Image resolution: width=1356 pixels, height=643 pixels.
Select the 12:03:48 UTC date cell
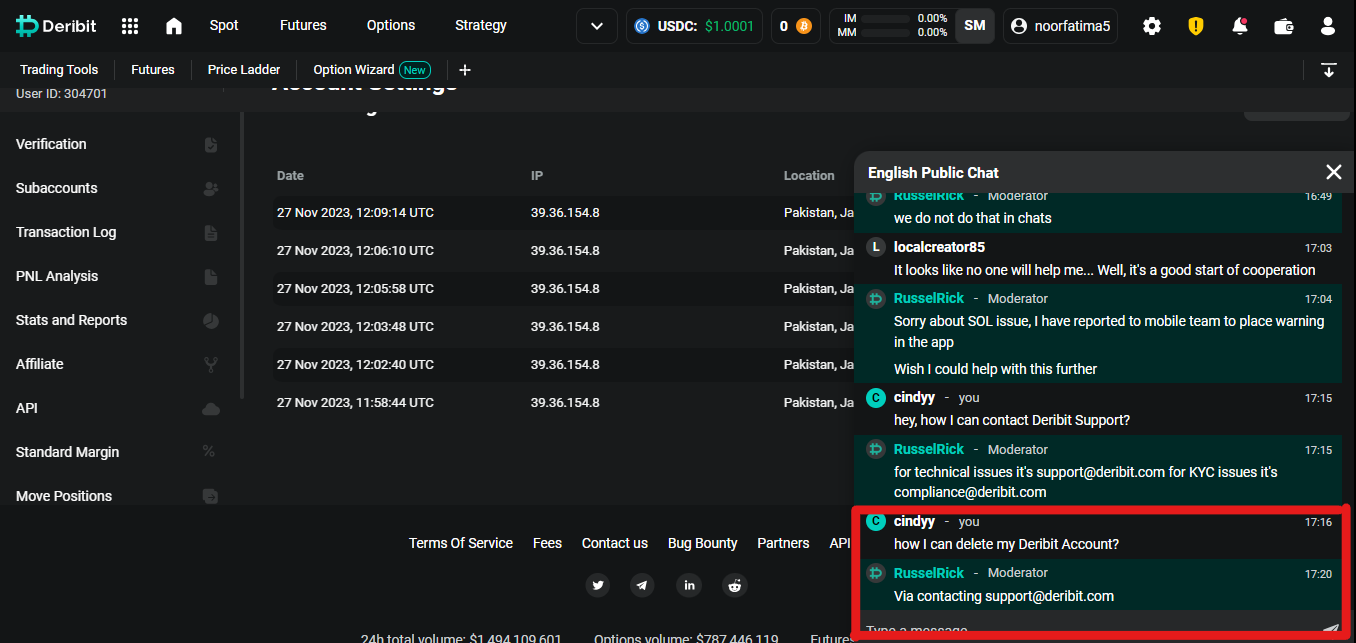click(x=355, y=327)
